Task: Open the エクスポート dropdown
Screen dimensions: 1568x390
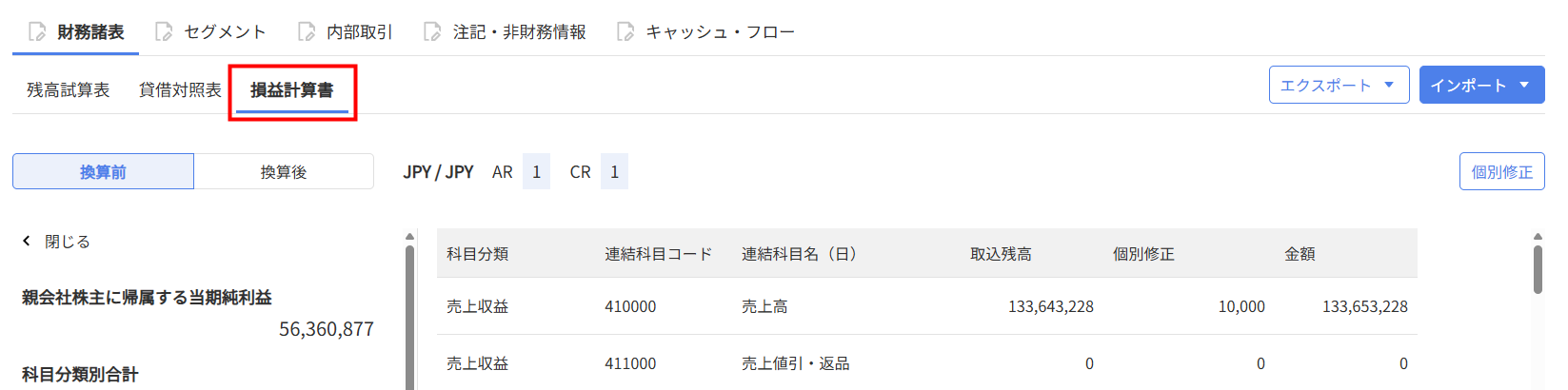Action: [1338, 86]
